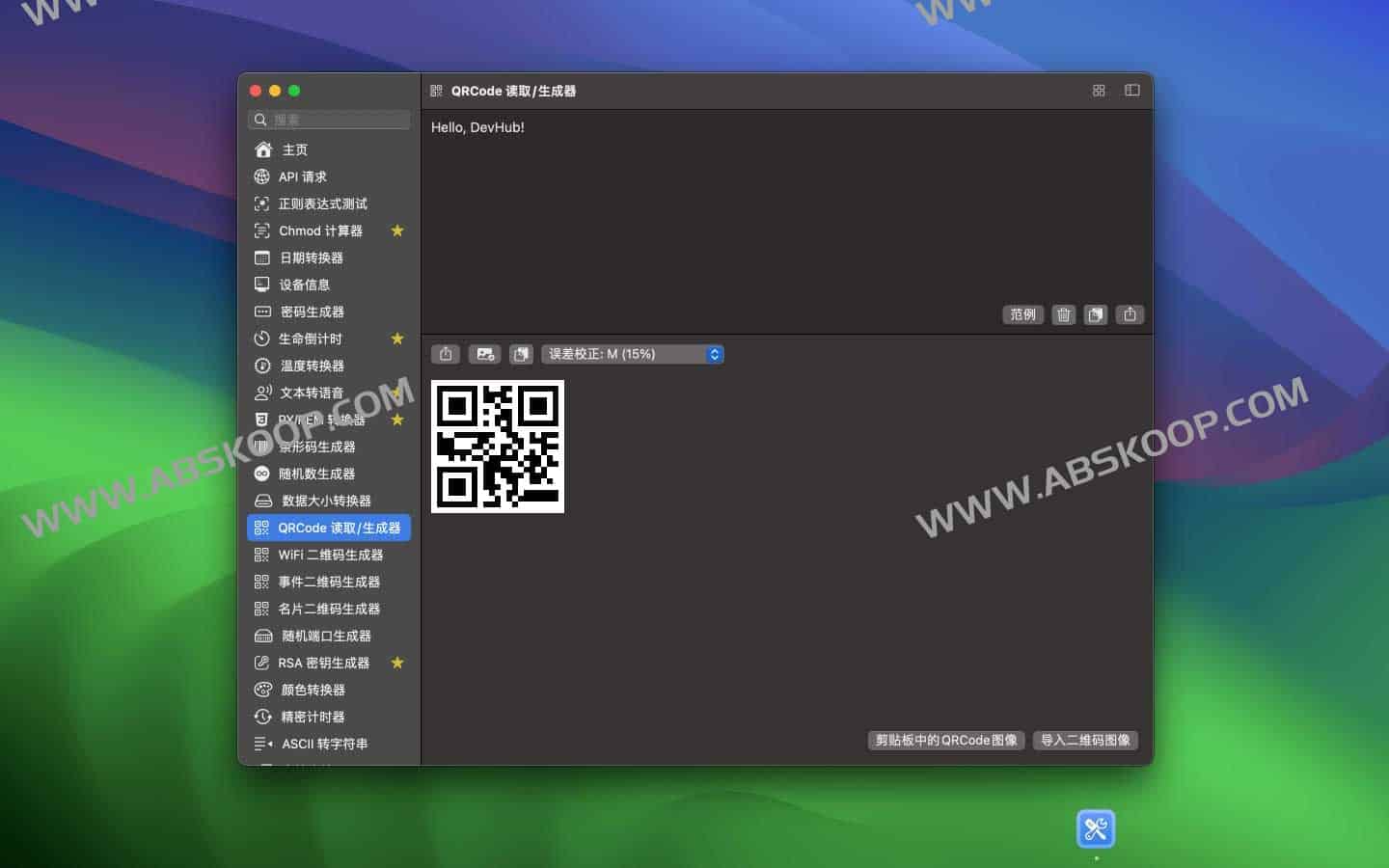Click the trash icon to clear input text
Image resolution: width=1389 pixels, height=868 pixels.
pyautogui.click(x=1063, y=314)
